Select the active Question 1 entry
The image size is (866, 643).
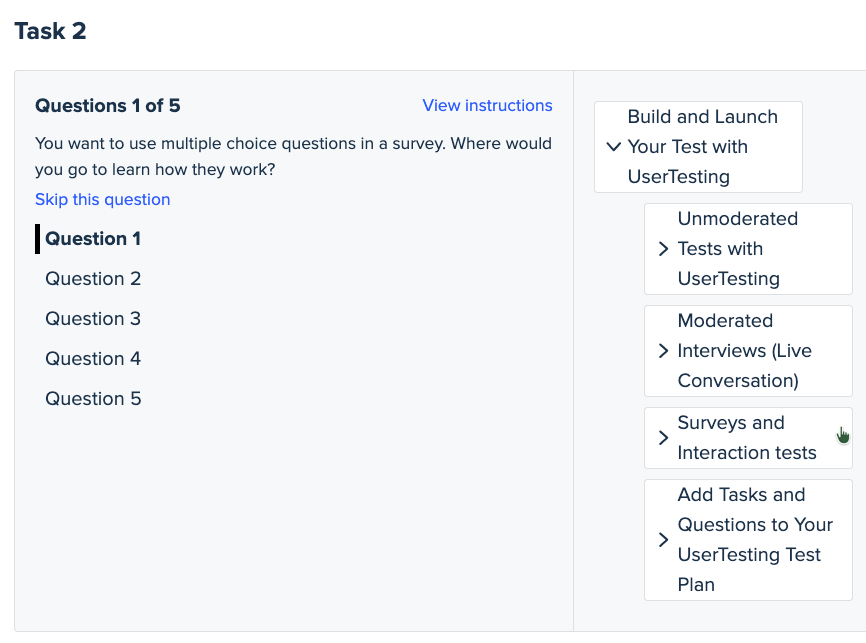[x=92, y=239]
